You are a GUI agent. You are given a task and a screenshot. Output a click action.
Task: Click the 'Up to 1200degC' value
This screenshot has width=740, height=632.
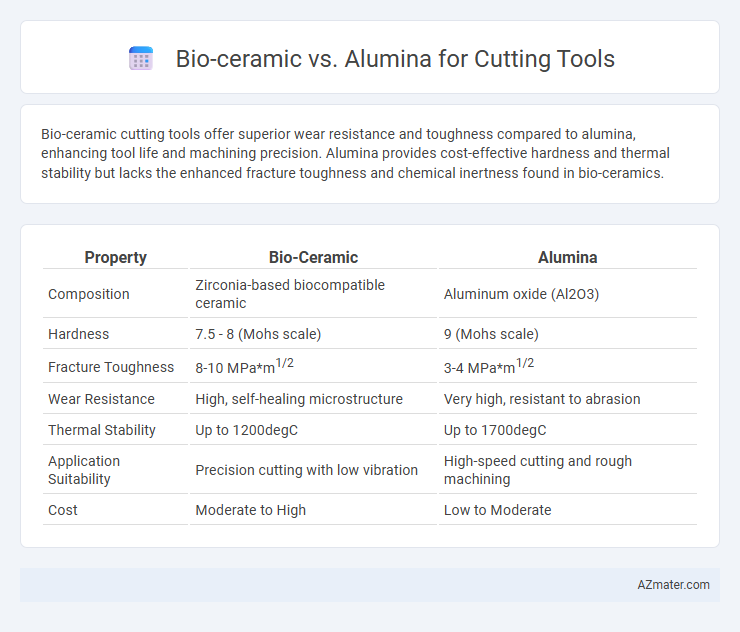coord(246,430)
